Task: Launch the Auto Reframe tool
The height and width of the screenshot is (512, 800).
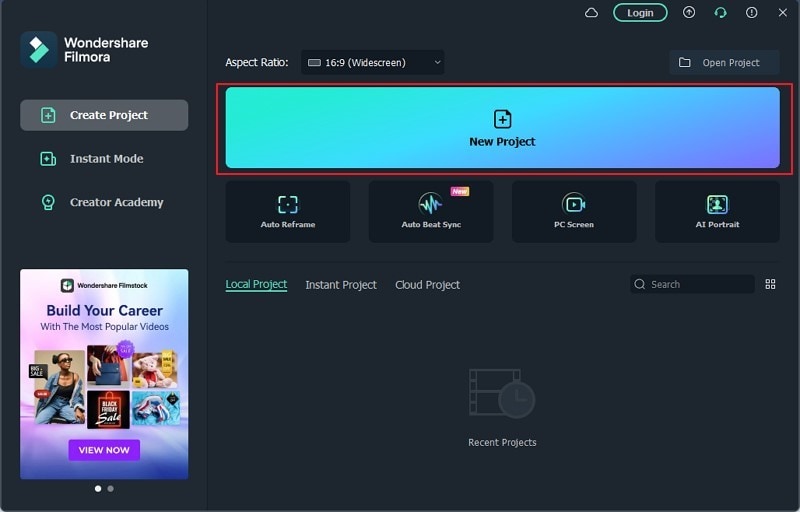Action: pos(288,211)
